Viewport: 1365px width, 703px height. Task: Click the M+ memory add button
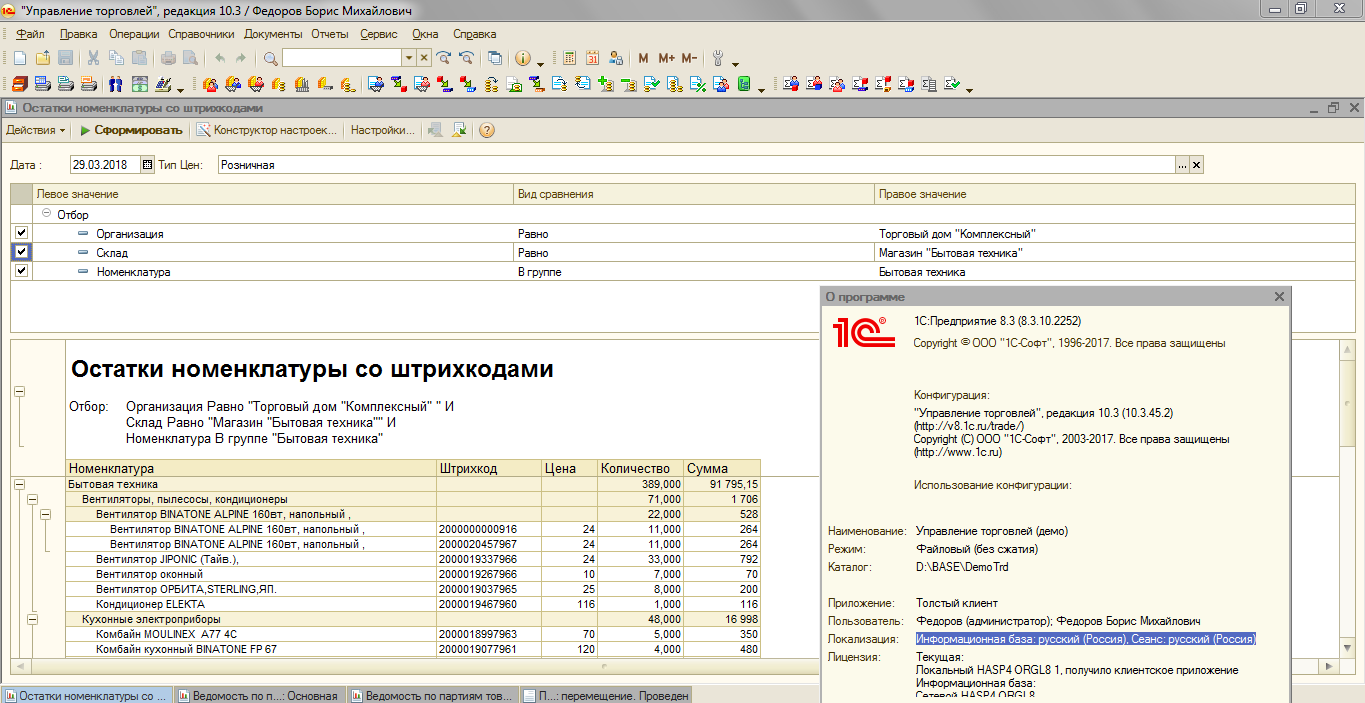point(666,58)
